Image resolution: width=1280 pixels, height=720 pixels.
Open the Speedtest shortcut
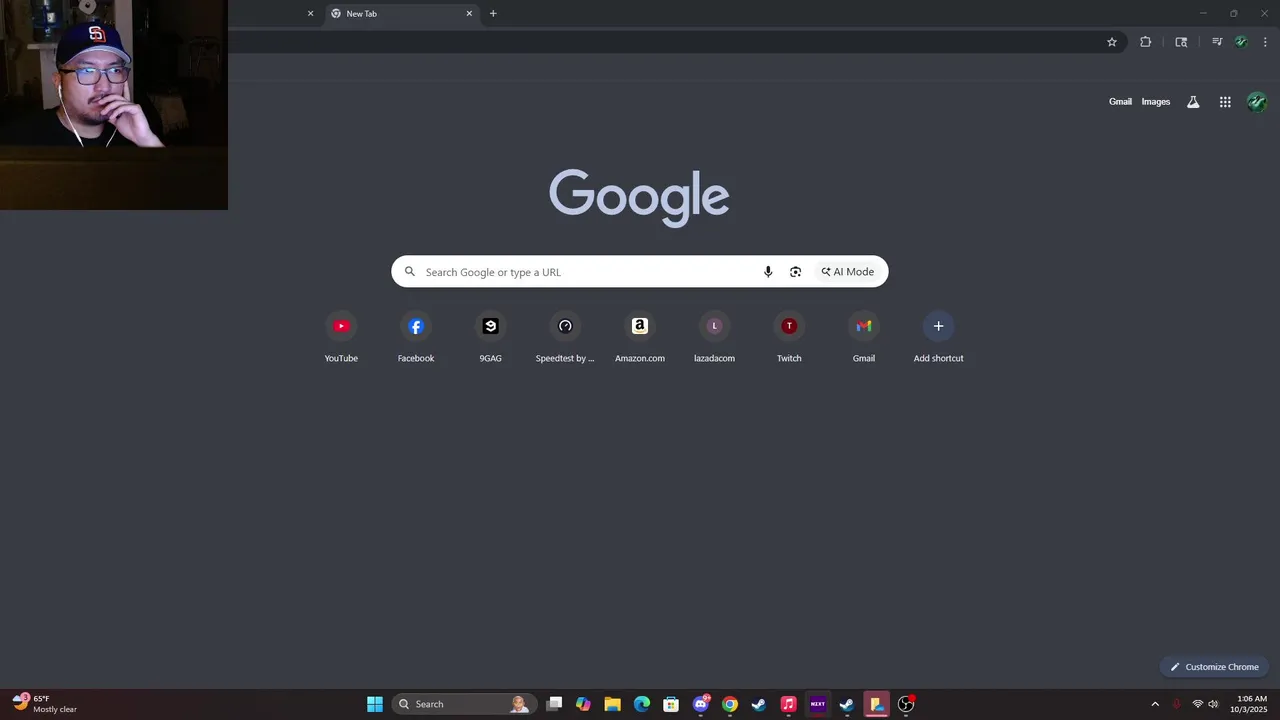click(565, 337)
